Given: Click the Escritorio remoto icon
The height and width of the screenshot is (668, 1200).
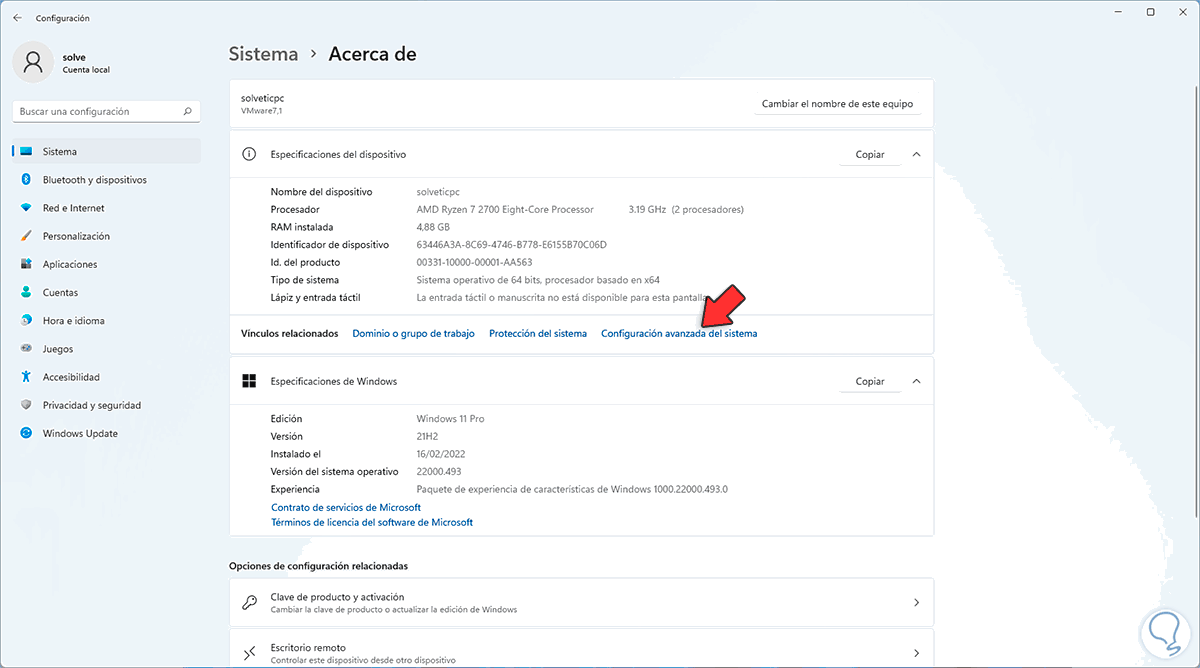Looking at the screenshot, I should [250, 653].
